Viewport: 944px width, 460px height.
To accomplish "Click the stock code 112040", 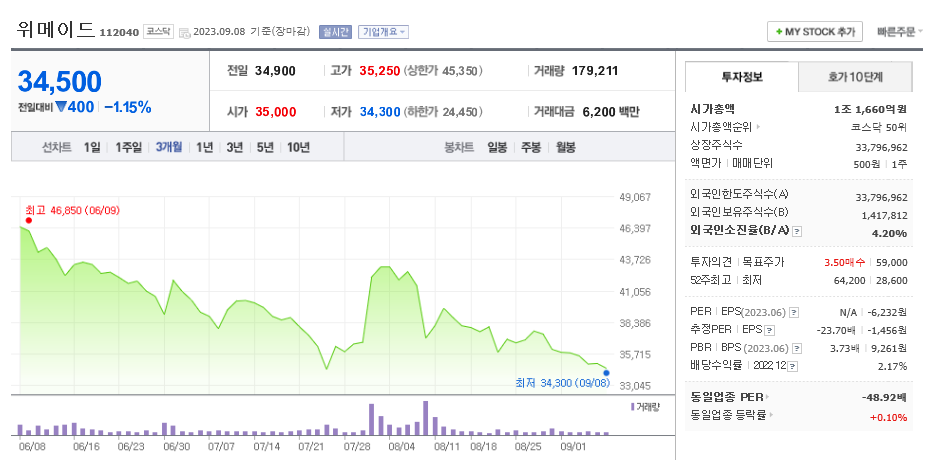I will point(119,33).
